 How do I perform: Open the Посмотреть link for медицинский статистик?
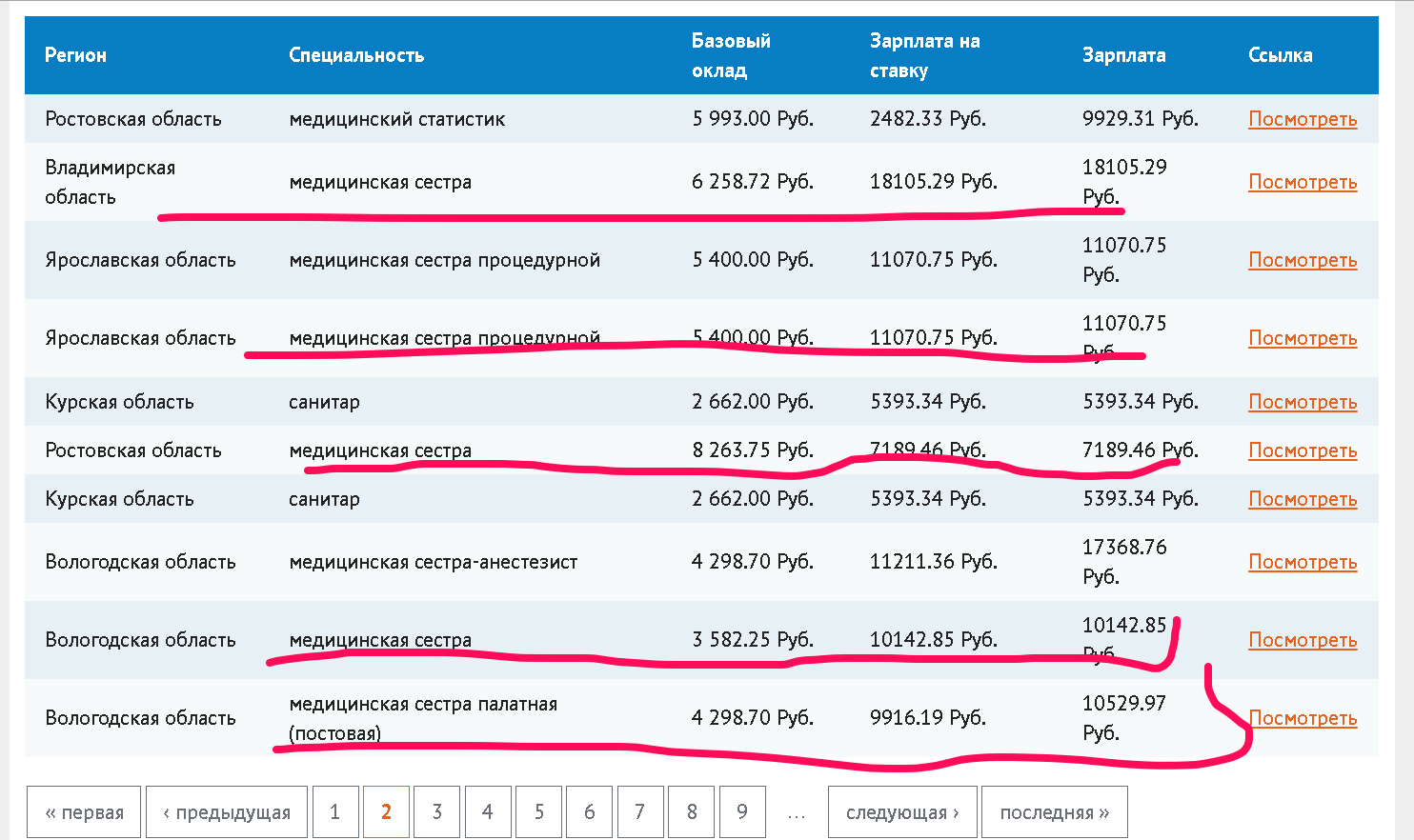(x=1303, y=119)
